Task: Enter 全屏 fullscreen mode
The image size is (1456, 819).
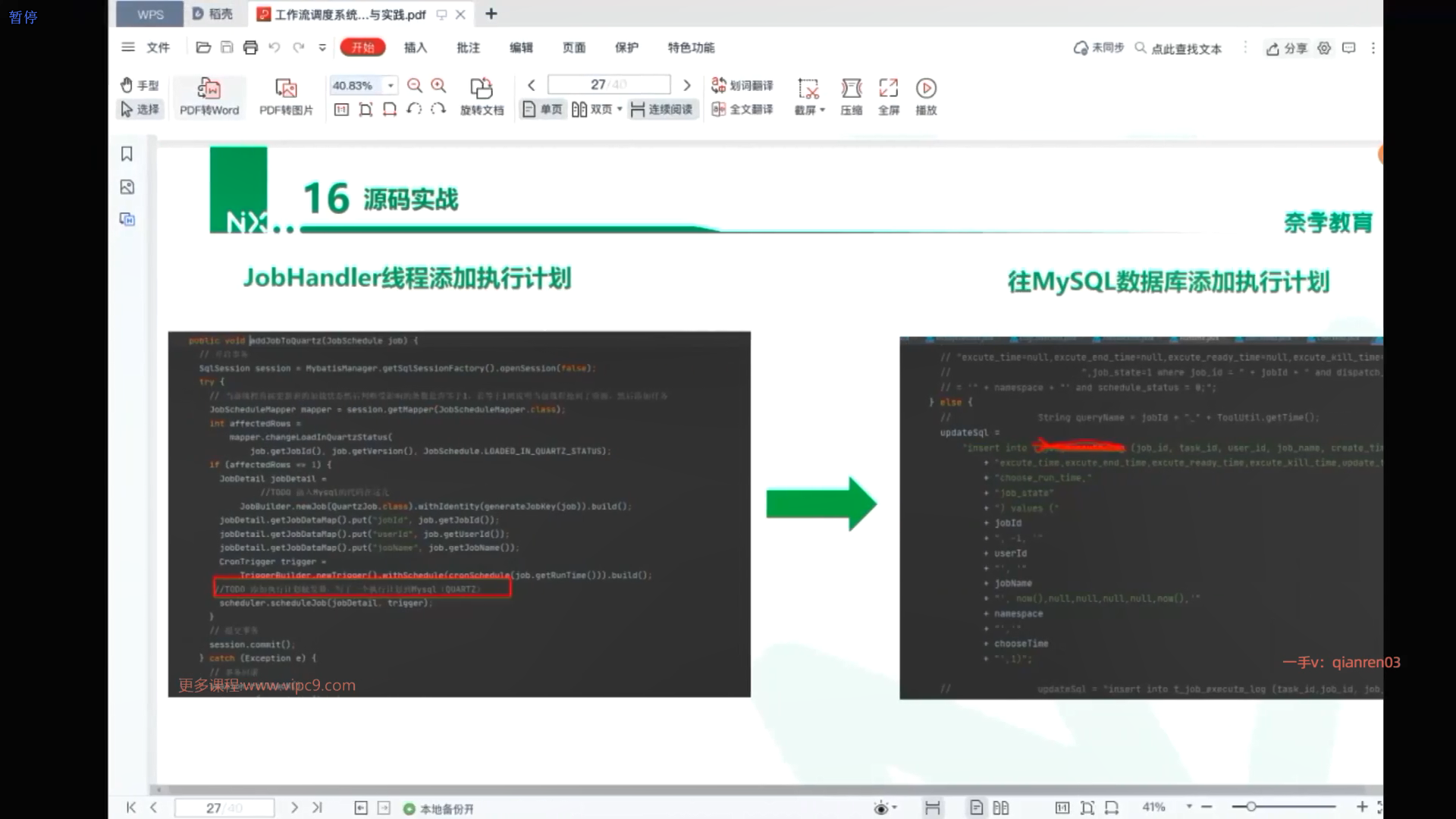Action: coord(888,89)
